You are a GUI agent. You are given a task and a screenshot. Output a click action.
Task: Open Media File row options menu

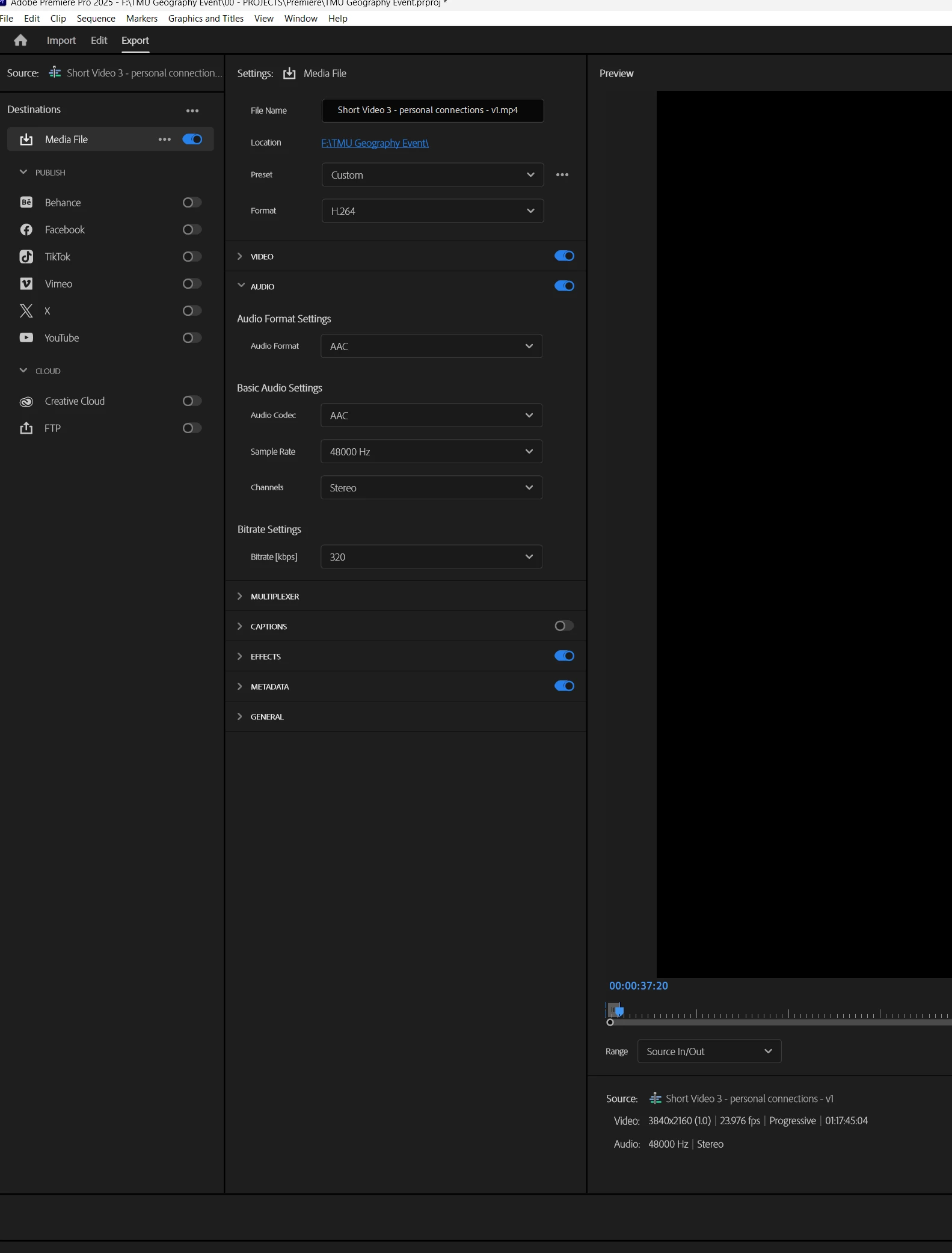point(165,140)
